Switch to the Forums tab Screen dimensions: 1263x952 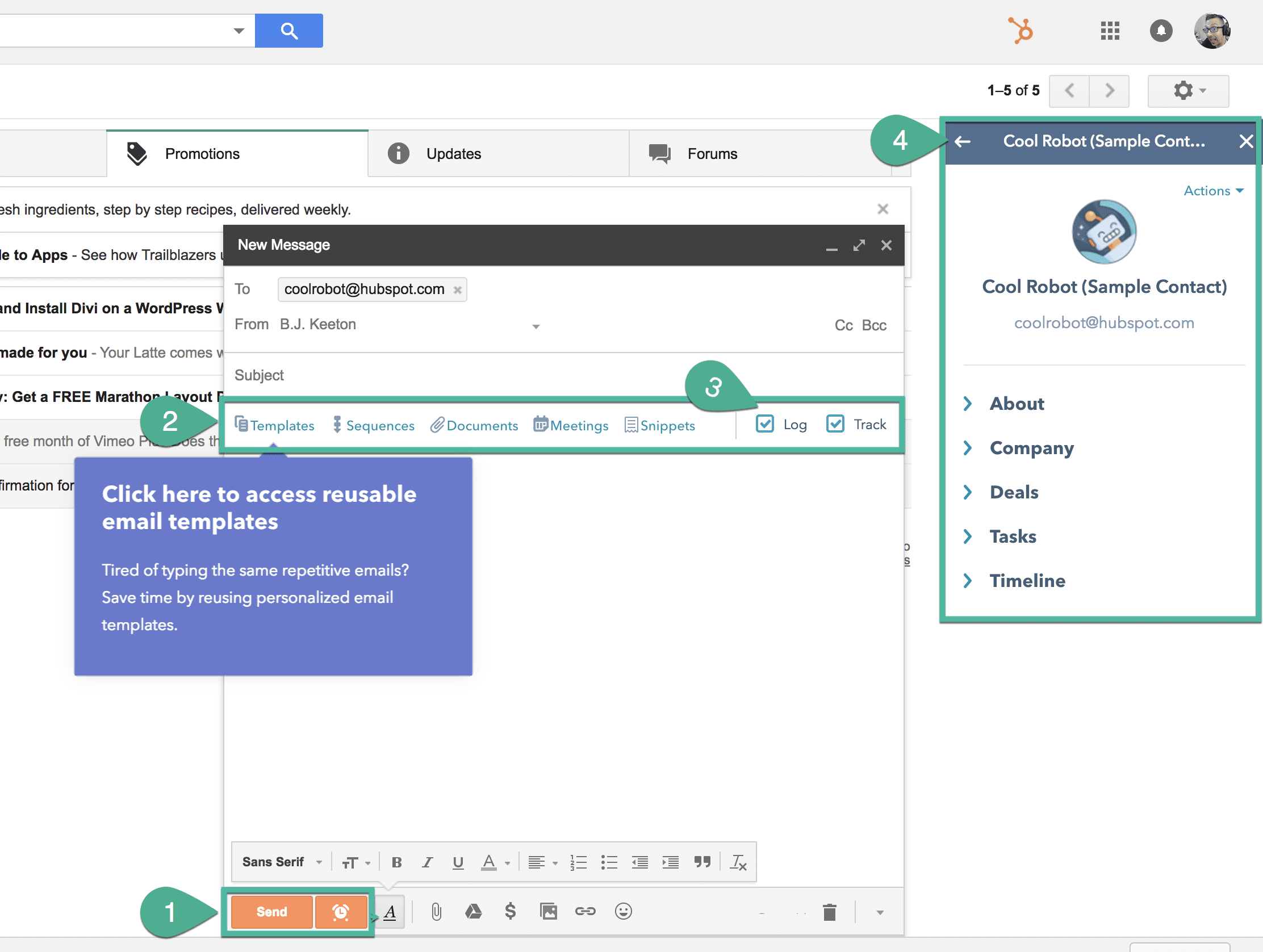point(759,153)
